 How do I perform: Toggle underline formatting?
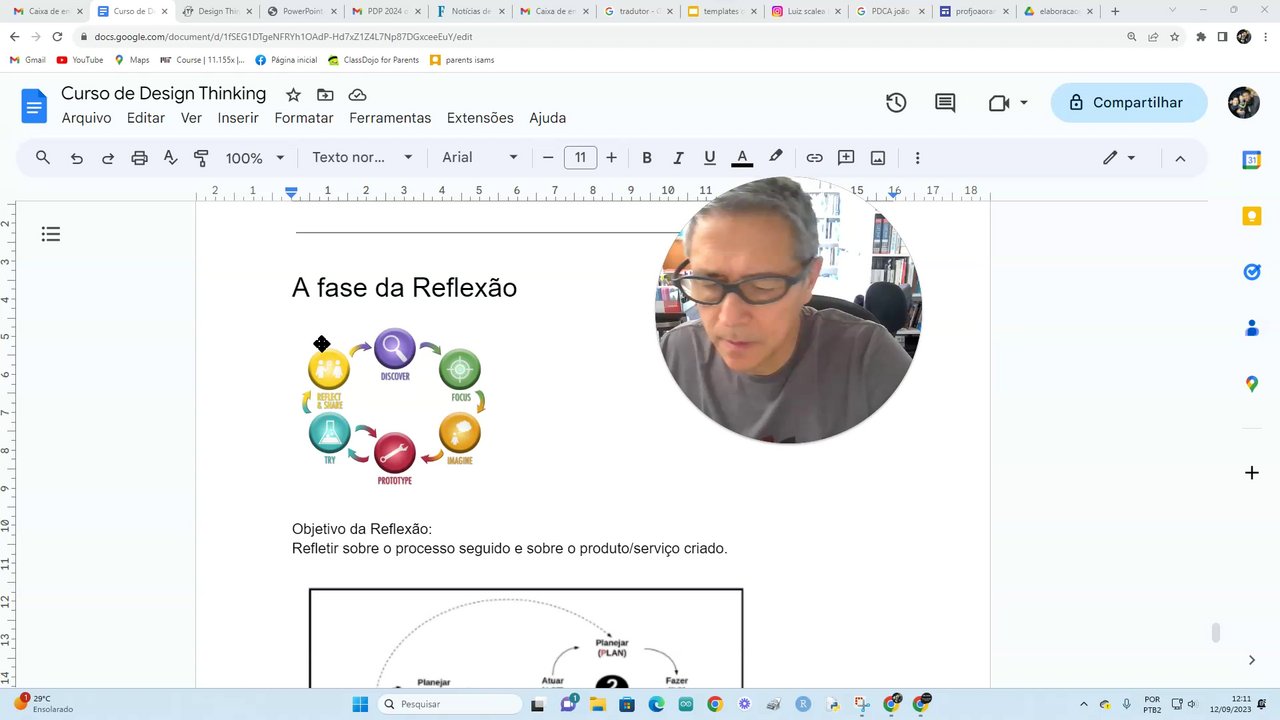pos(710,158)
